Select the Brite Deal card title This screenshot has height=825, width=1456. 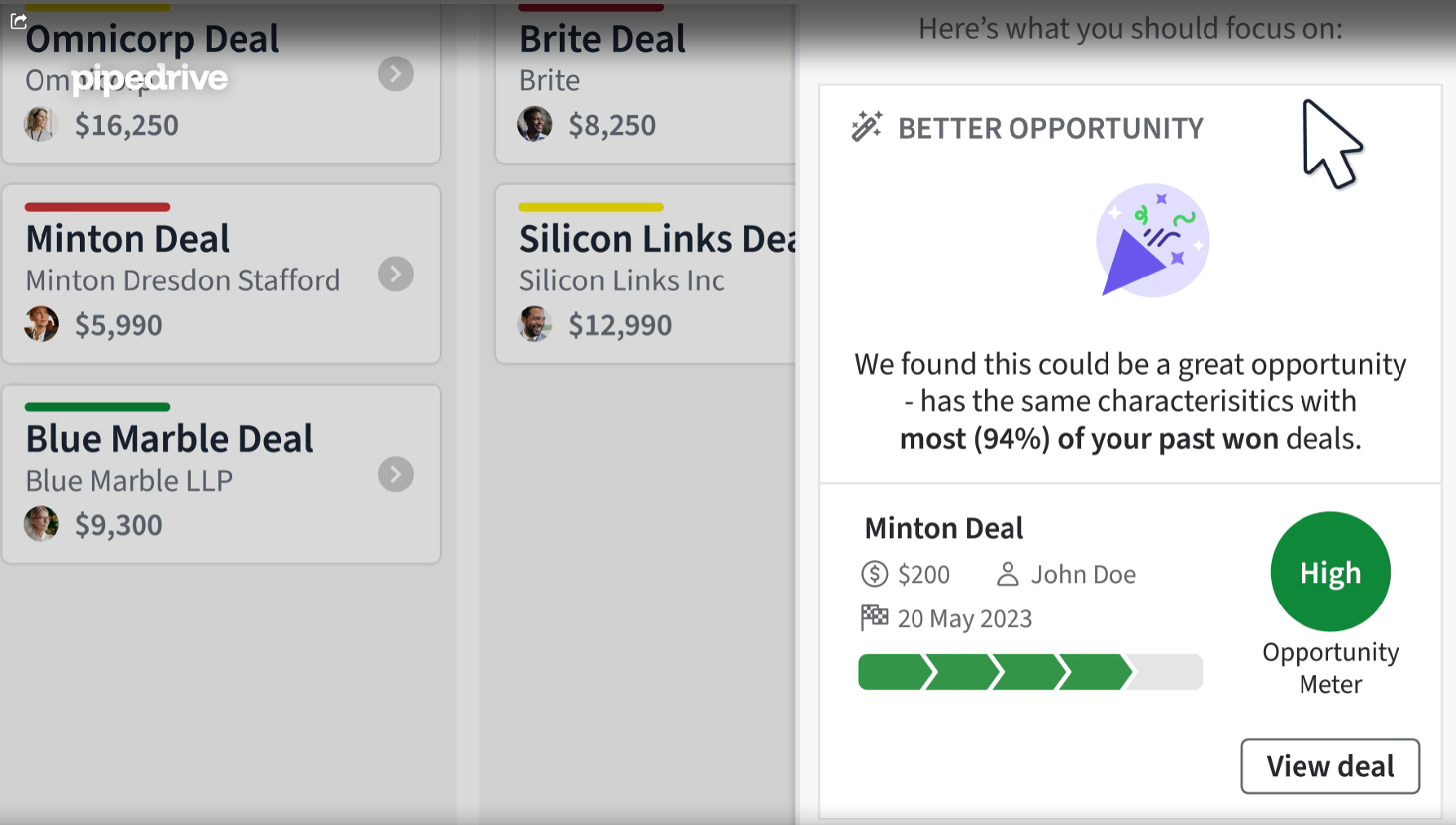(602, 39)
